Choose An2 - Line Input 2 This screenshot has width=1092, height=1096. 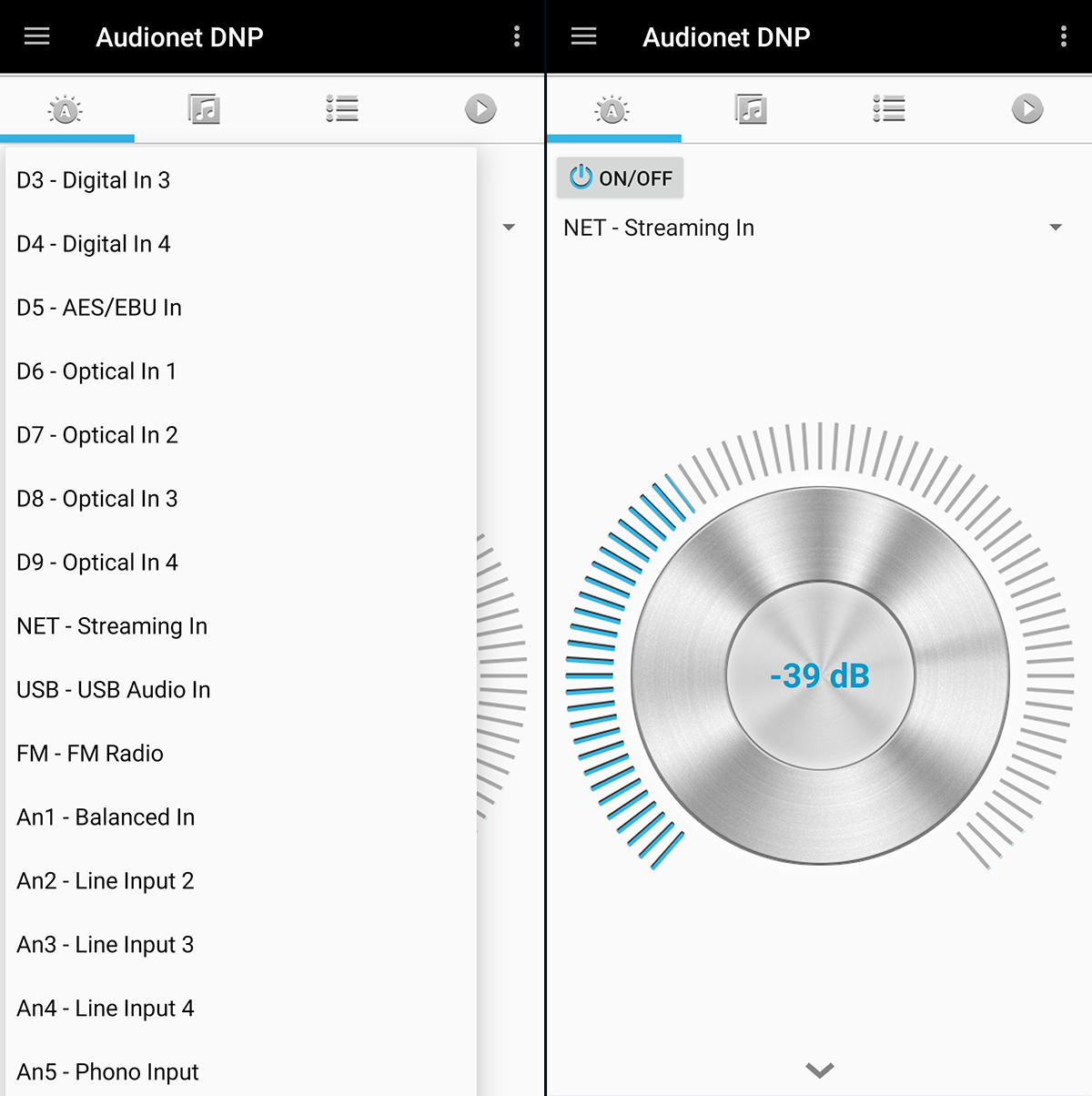click(241, 881)
